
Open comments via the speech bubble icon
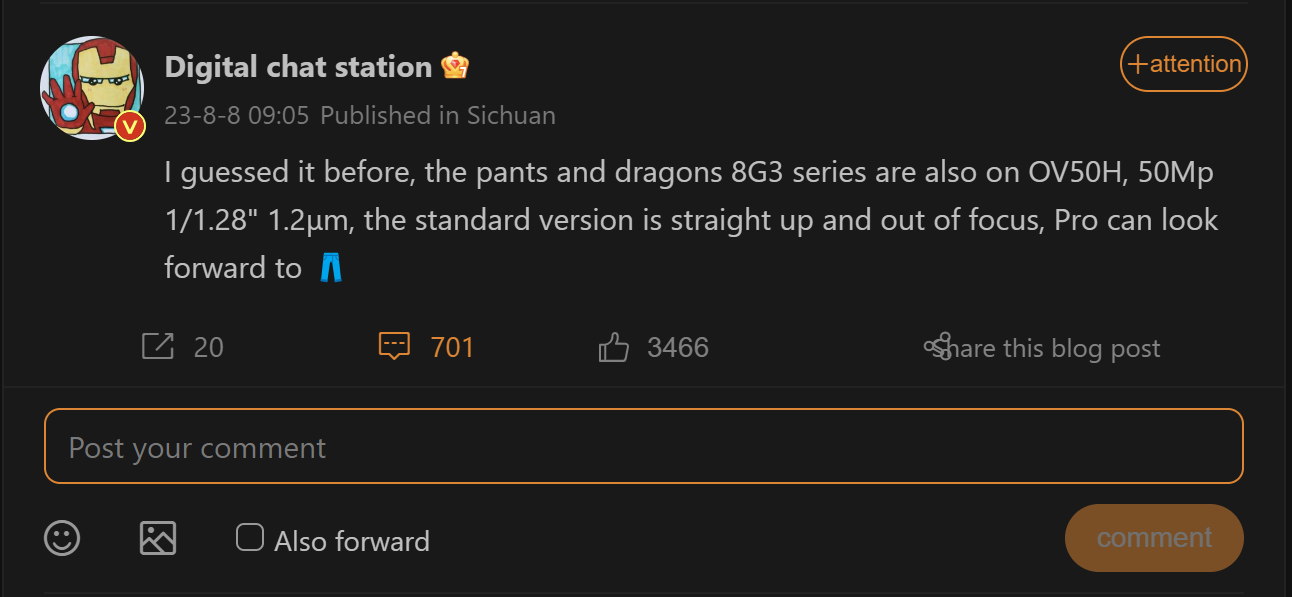pyautogui.click(x=395, y=347)
